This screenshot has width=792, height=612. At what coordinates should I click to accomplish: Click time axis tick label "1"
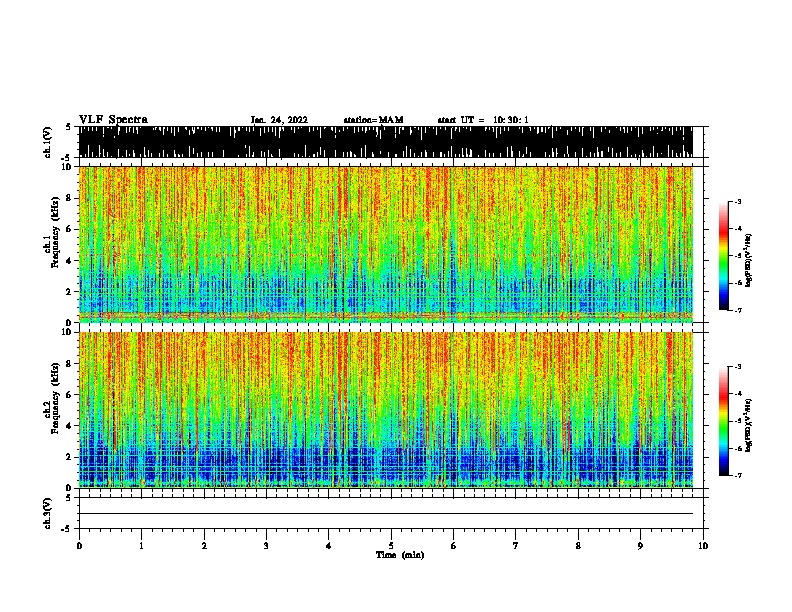[x=141, y=546]
